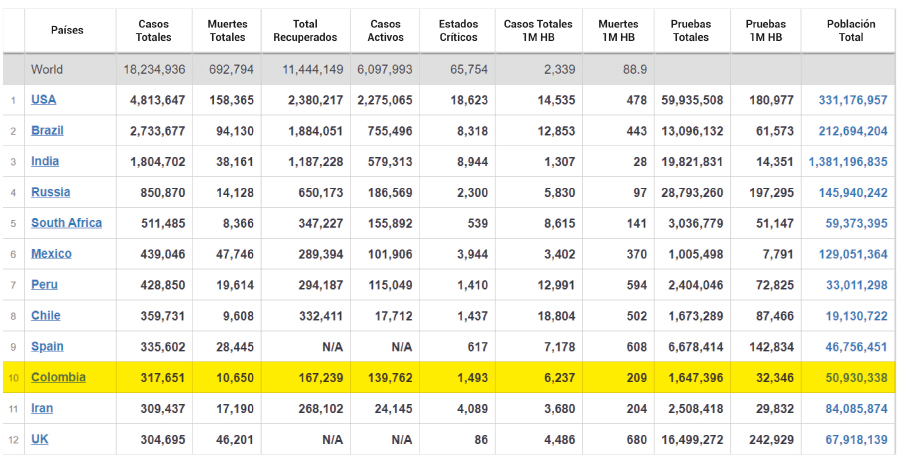Select India total cases 1,804,702
Viewport: 900px width, 464px height.
[x=158, y=162]
